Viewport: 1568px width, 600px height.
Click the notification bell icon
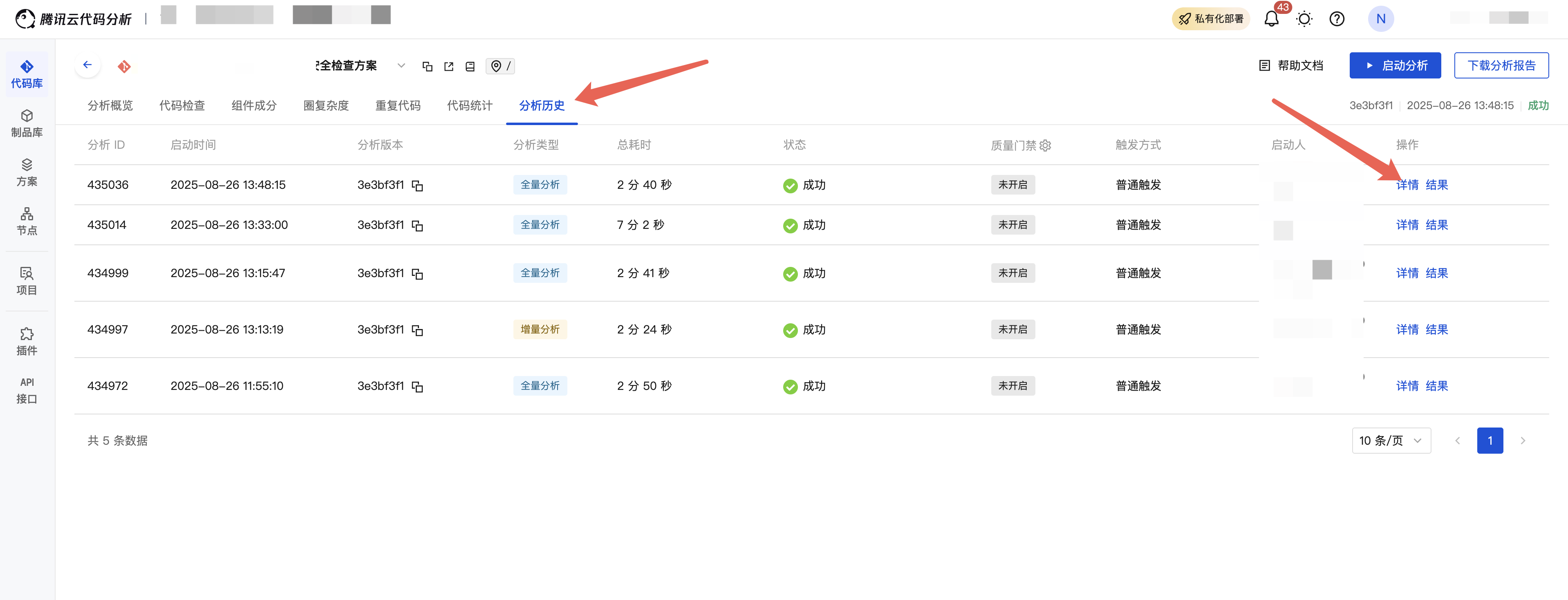(1271, 19)
